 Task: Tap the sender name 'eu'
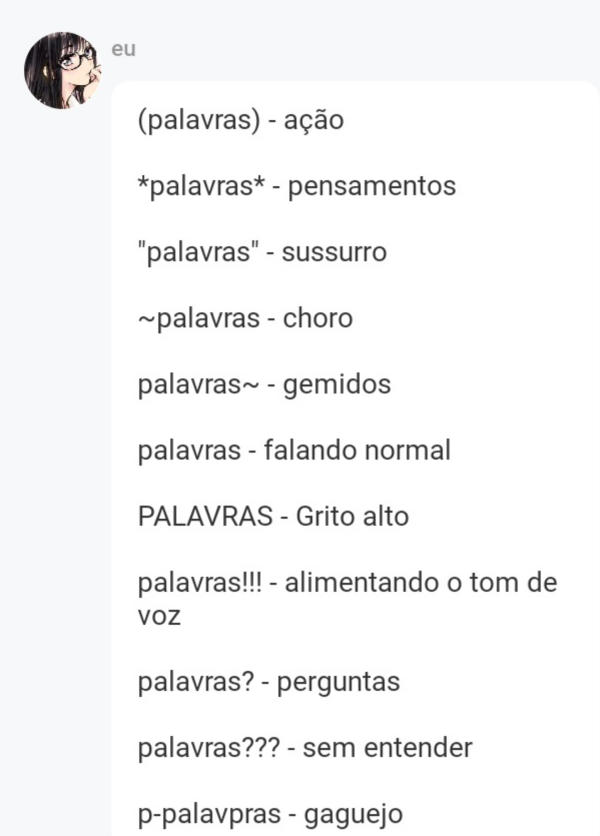[124, 49]
